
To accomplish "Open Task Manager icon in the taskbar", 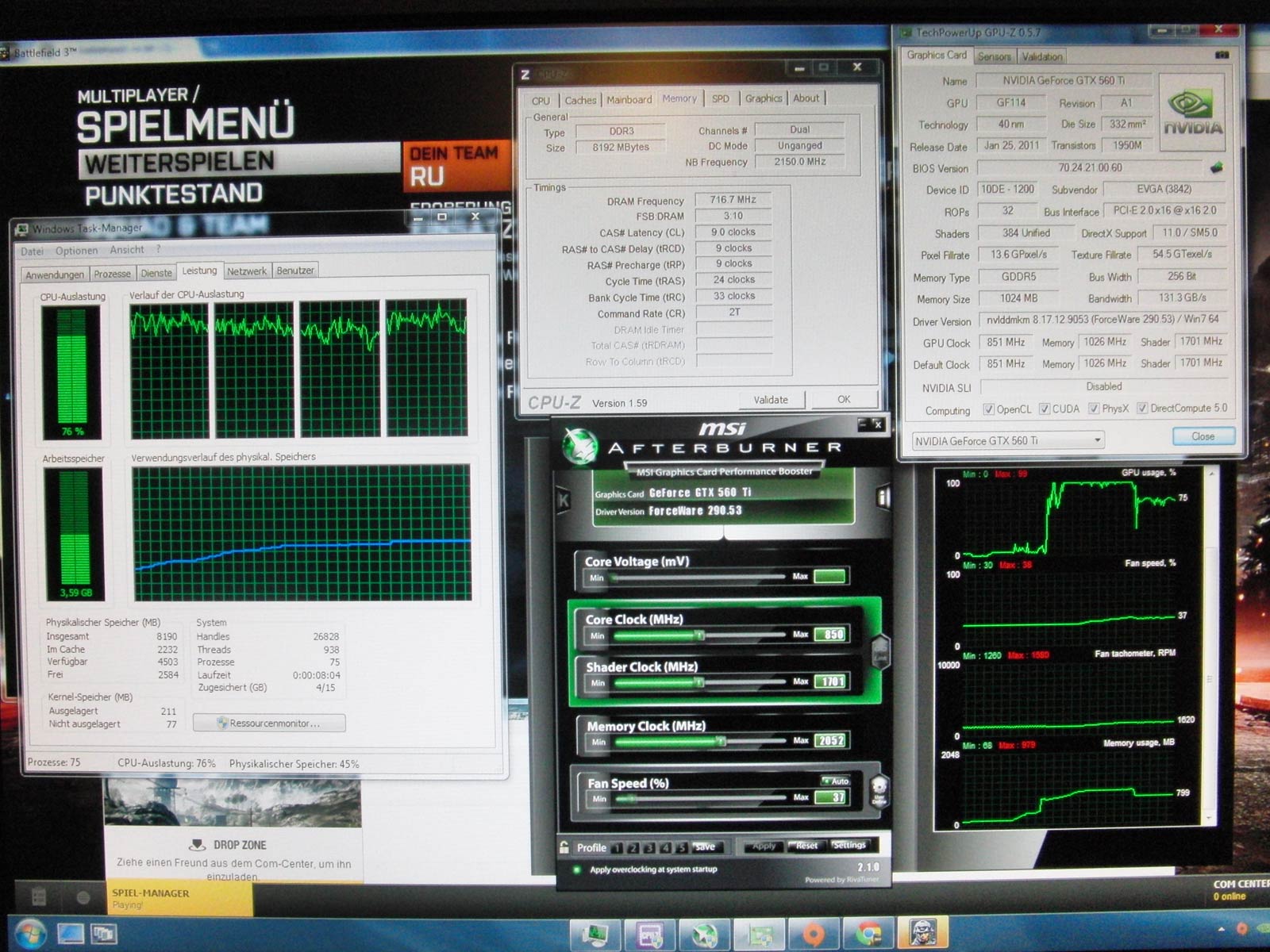I will pos(595,935).
